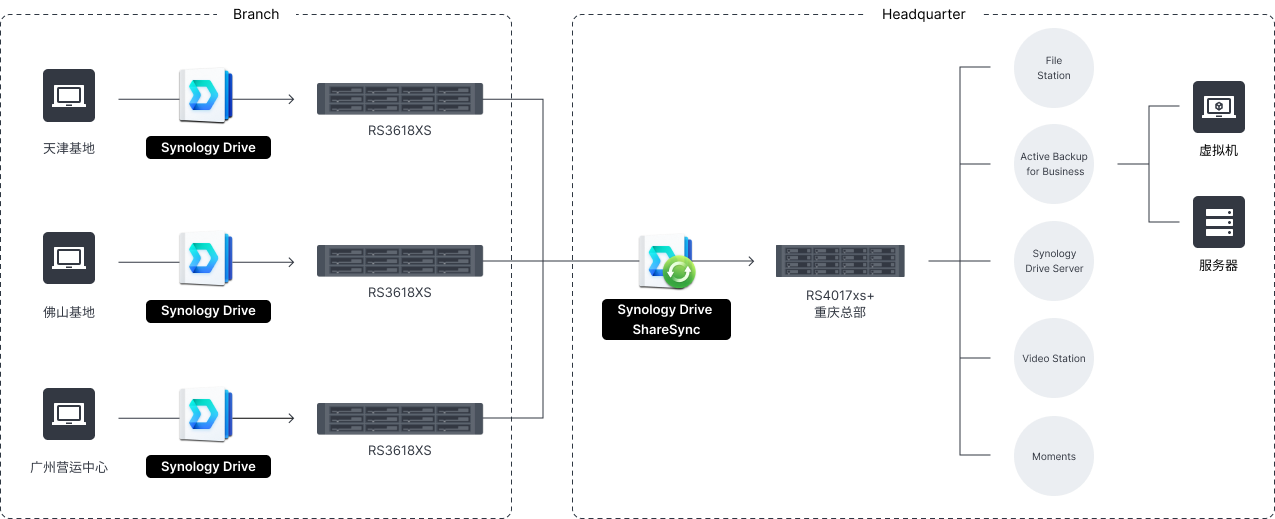Click the 服务器 server icon
The image size is (1275, 519).
pyautogui.click(x=1219, y=222)
